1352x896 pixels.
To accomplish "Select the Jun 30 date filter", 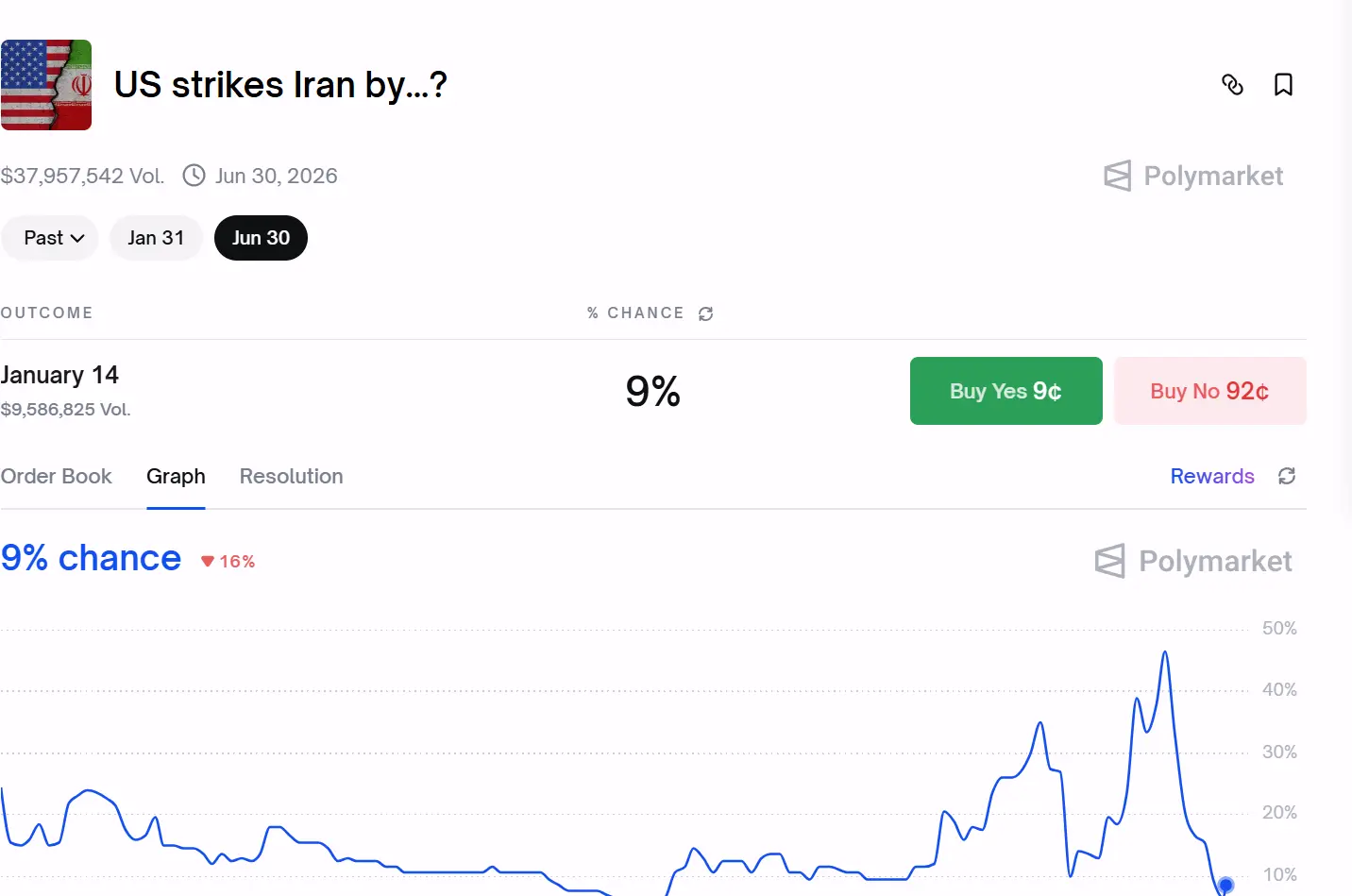I will pyautogui.click(x=261, y=238).
